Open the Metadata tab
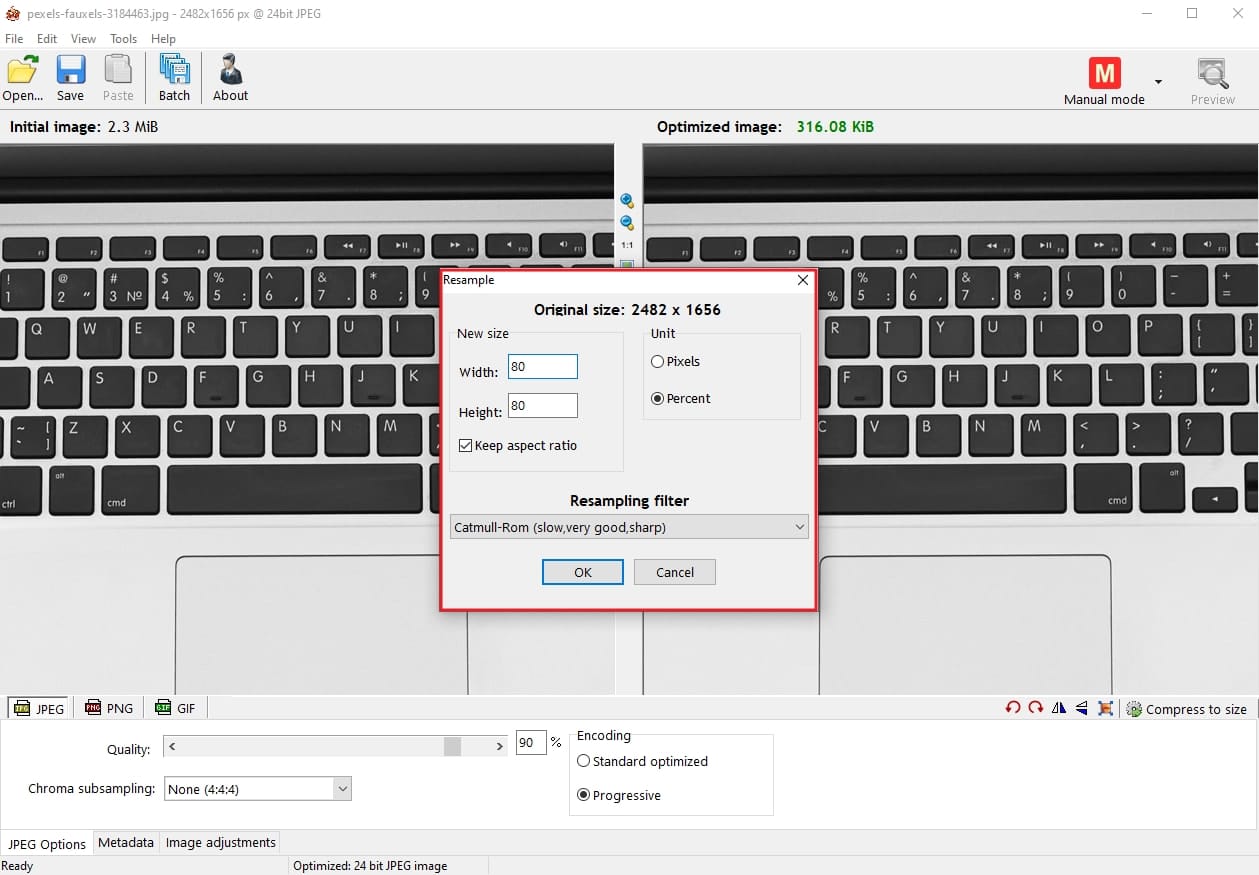The image size is (1259, 875). coord(125,842)
